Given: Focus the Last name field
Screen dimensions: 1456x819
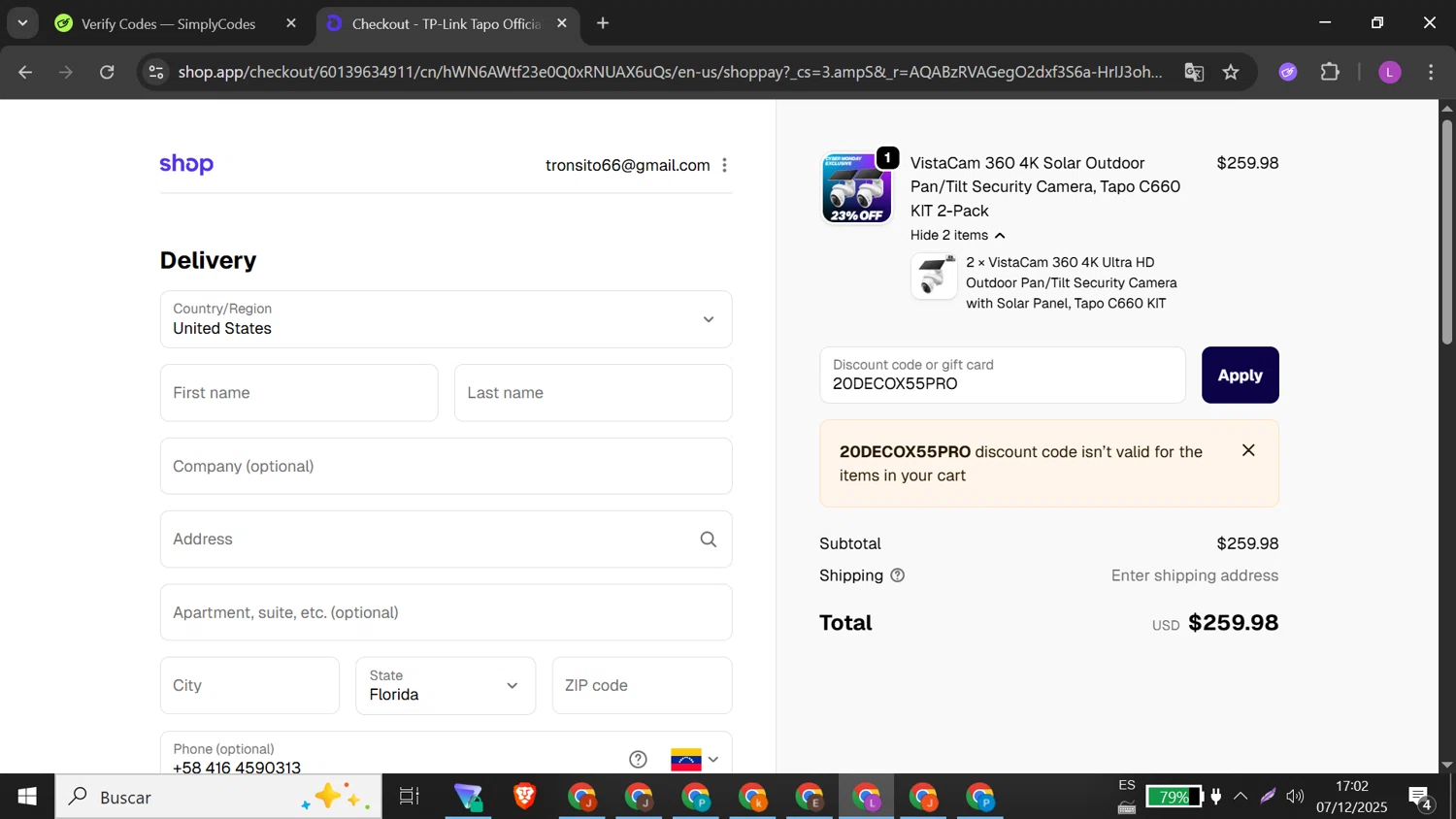Looking at the screenshot, I should [x=593, y=393].
